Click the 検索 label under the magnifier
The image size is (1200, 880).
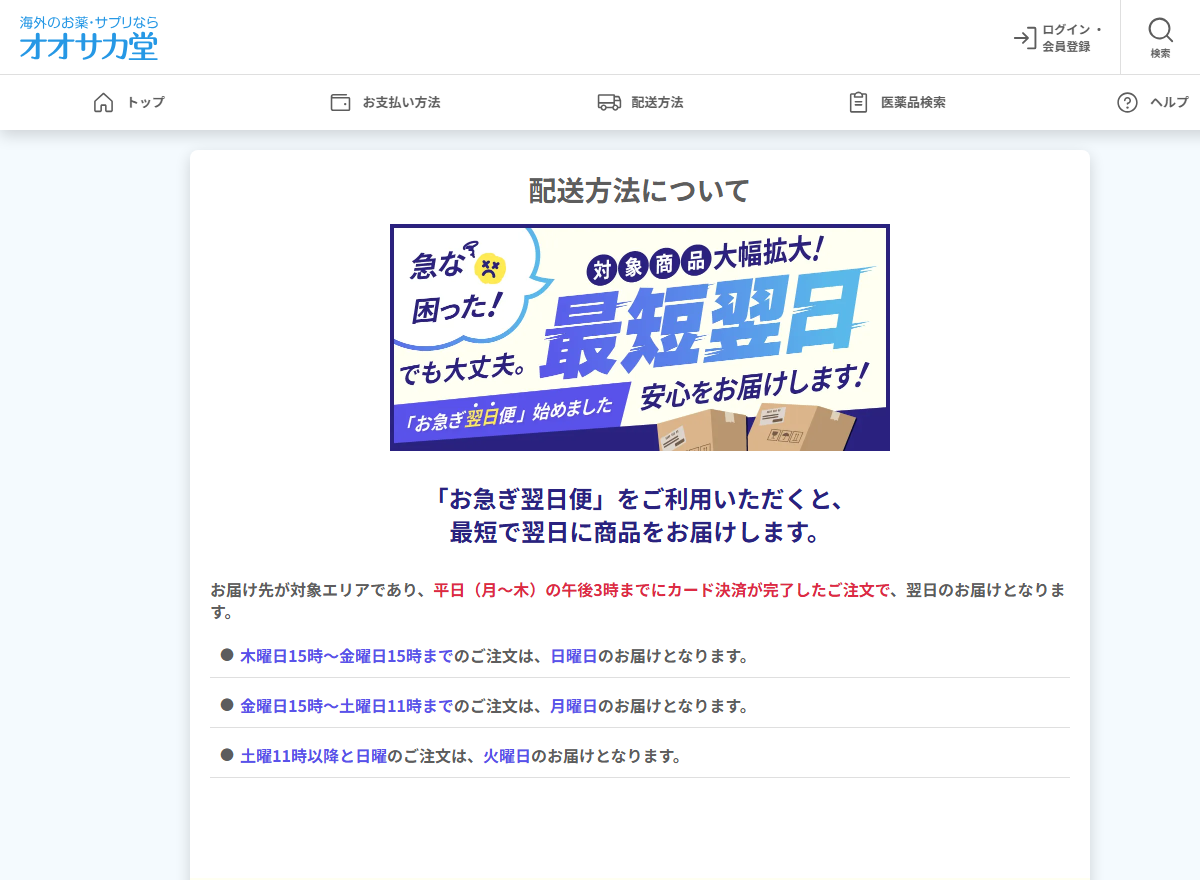point(1160,54)
